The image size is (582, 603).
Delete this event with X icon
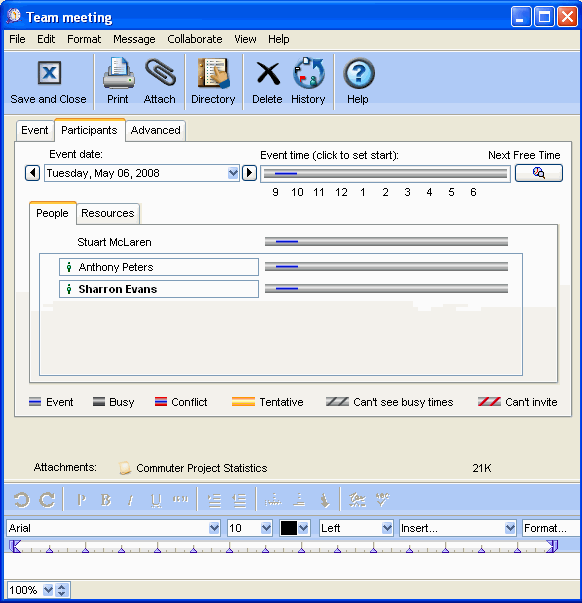tap(267, 82)
